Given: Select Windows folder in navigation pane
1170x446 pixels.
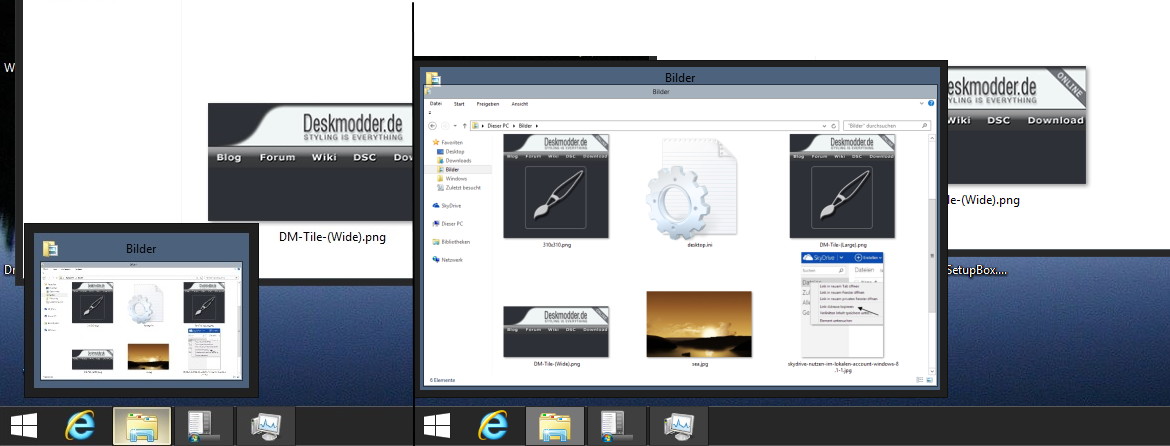Looking at the screenshot, I should pos(451,178).
